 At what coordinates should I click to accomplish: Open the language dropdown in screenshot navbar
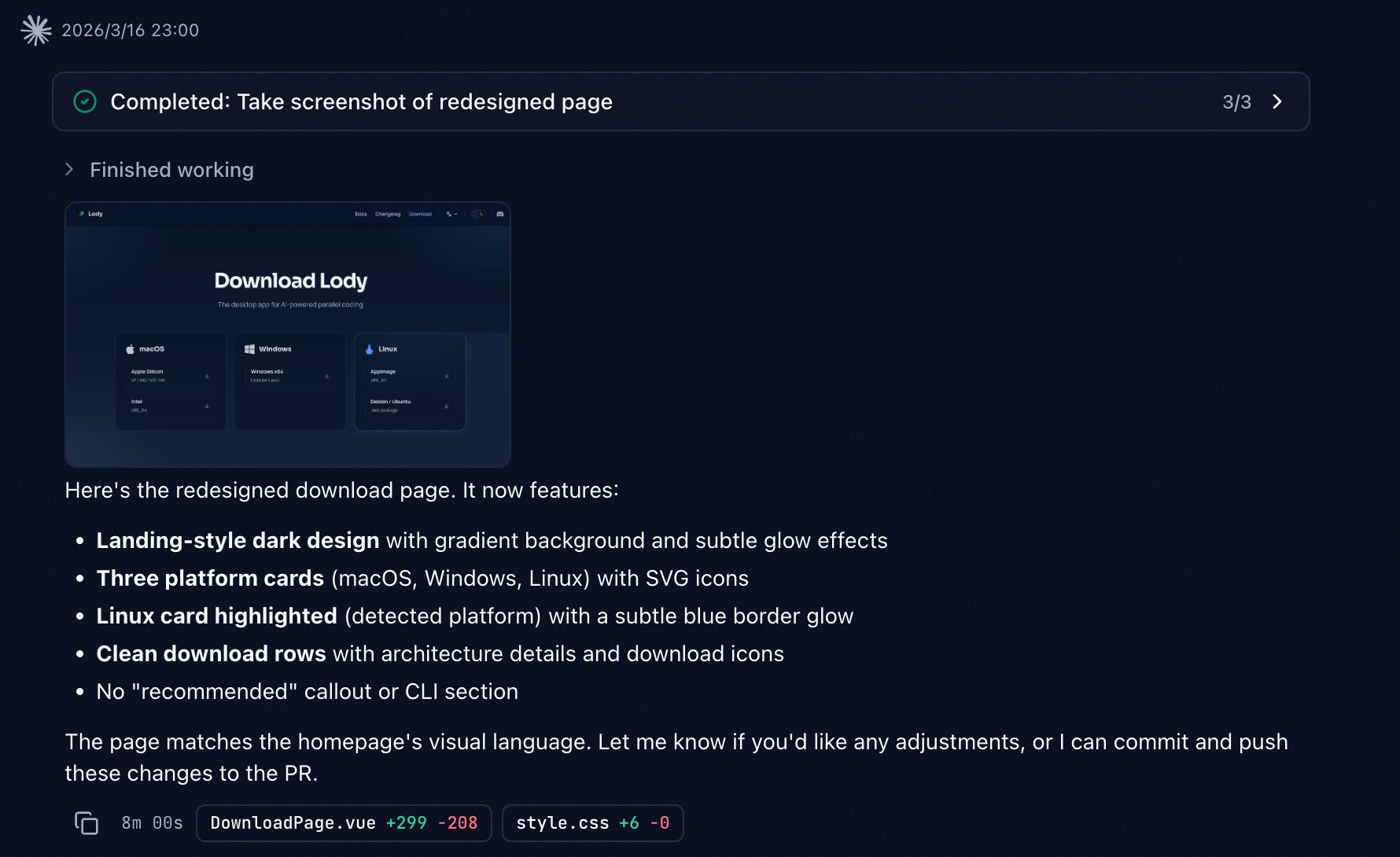click(x=451, y=214)
